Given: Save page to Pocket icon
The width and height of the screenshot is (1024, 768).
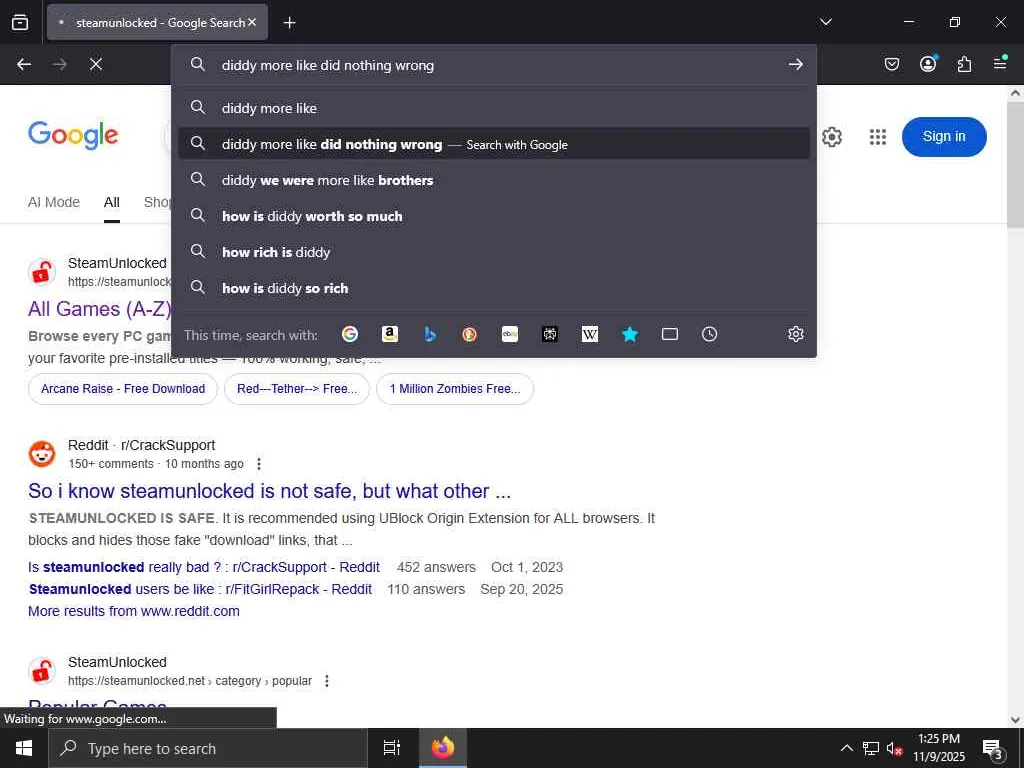Looking at the screenshot, I should (891, 64).
